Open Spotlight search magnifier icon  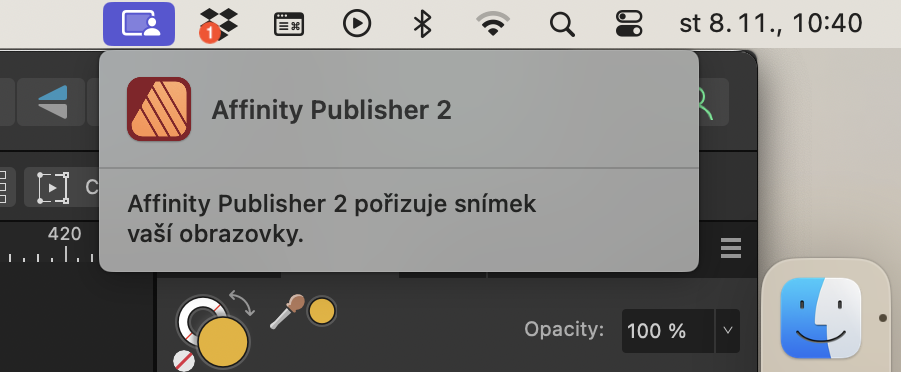click(562, 25)
